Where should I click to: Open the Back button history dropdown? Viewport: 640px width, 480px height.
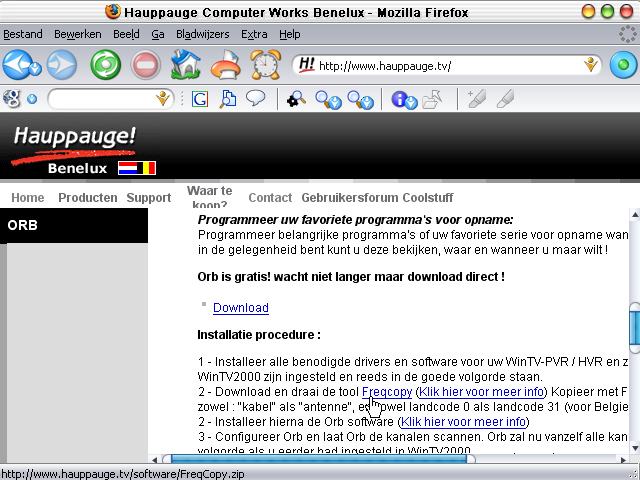pos(36,68)
